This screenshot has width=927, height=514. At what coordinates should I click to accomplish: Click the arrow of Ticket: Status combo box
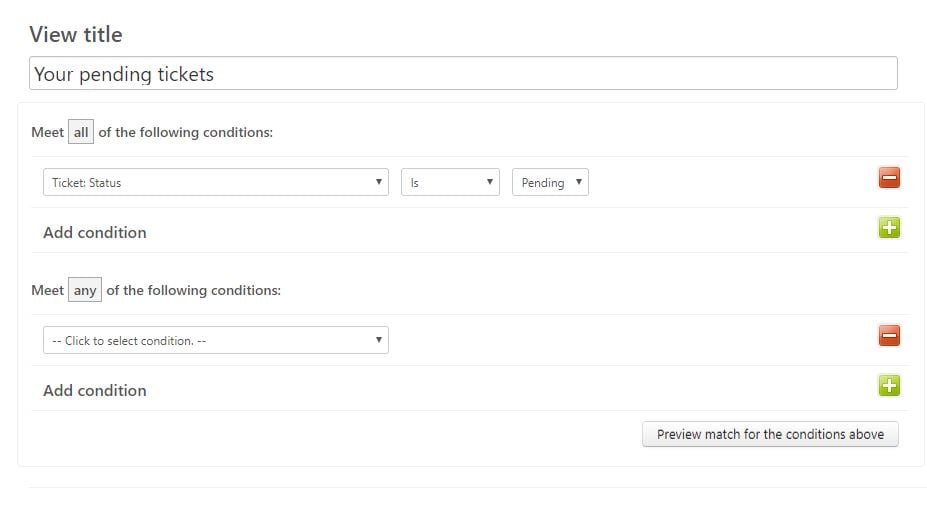(378, 182)
